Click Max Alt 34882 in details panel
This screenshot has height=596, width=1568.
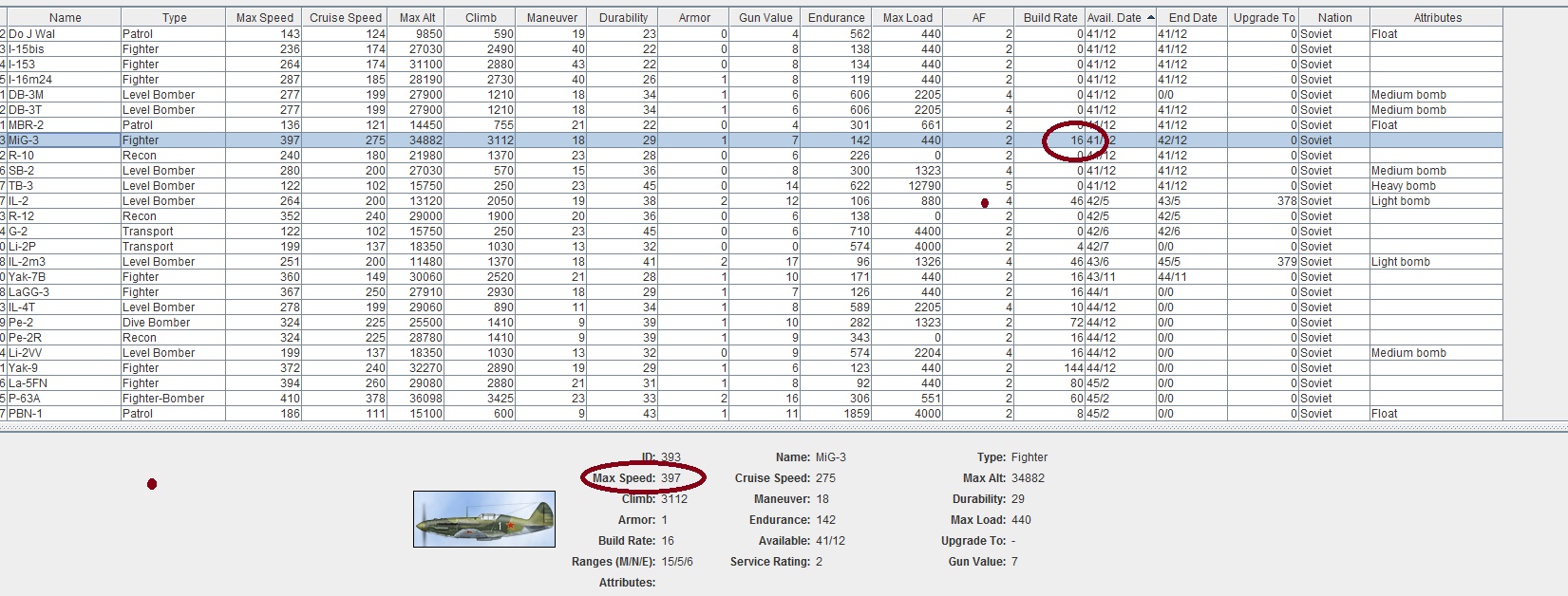[1028, 477]
